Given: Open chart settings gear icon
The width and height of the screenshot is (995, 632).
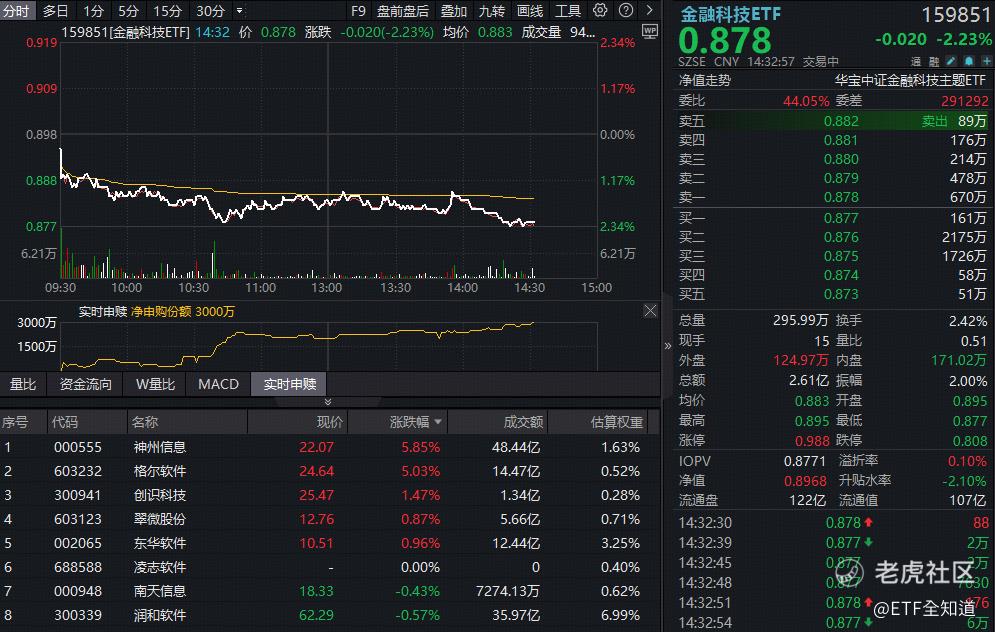Looking at the screenshot, I should pyautogui.click(x=600, y=10).
